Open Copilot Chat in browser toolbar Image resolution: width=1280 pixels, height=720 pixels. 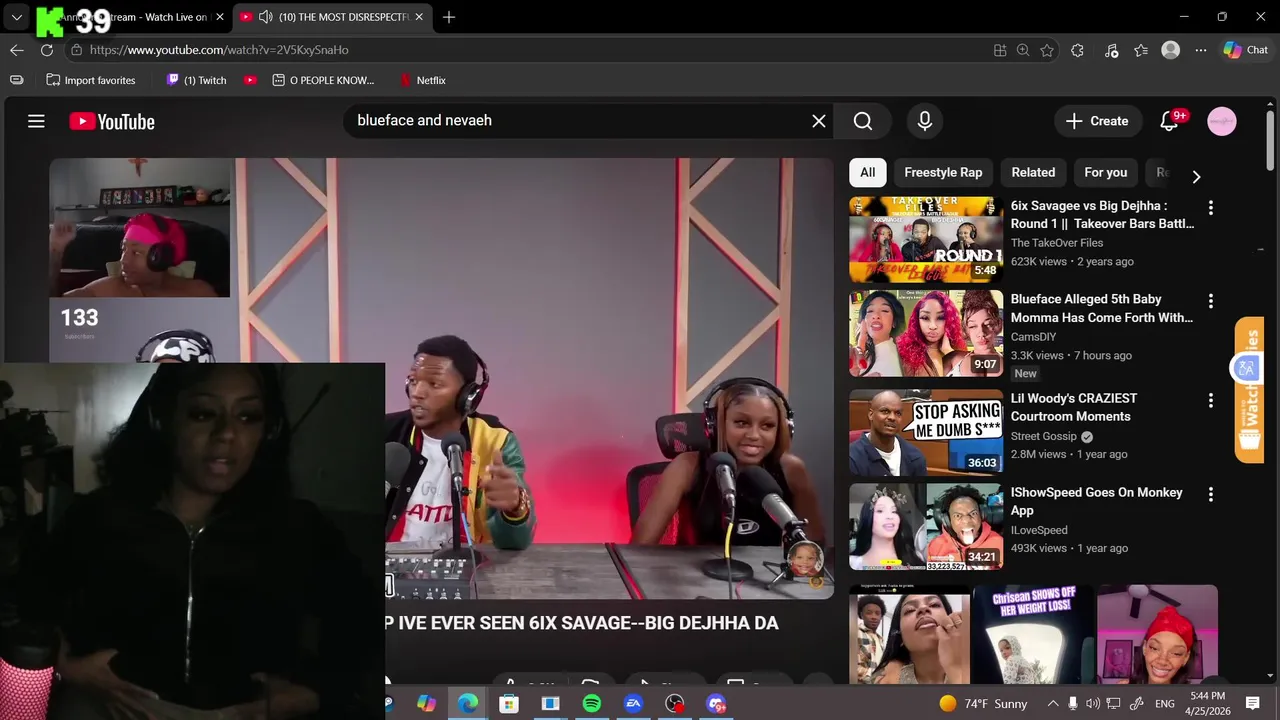pos(1245,50)
